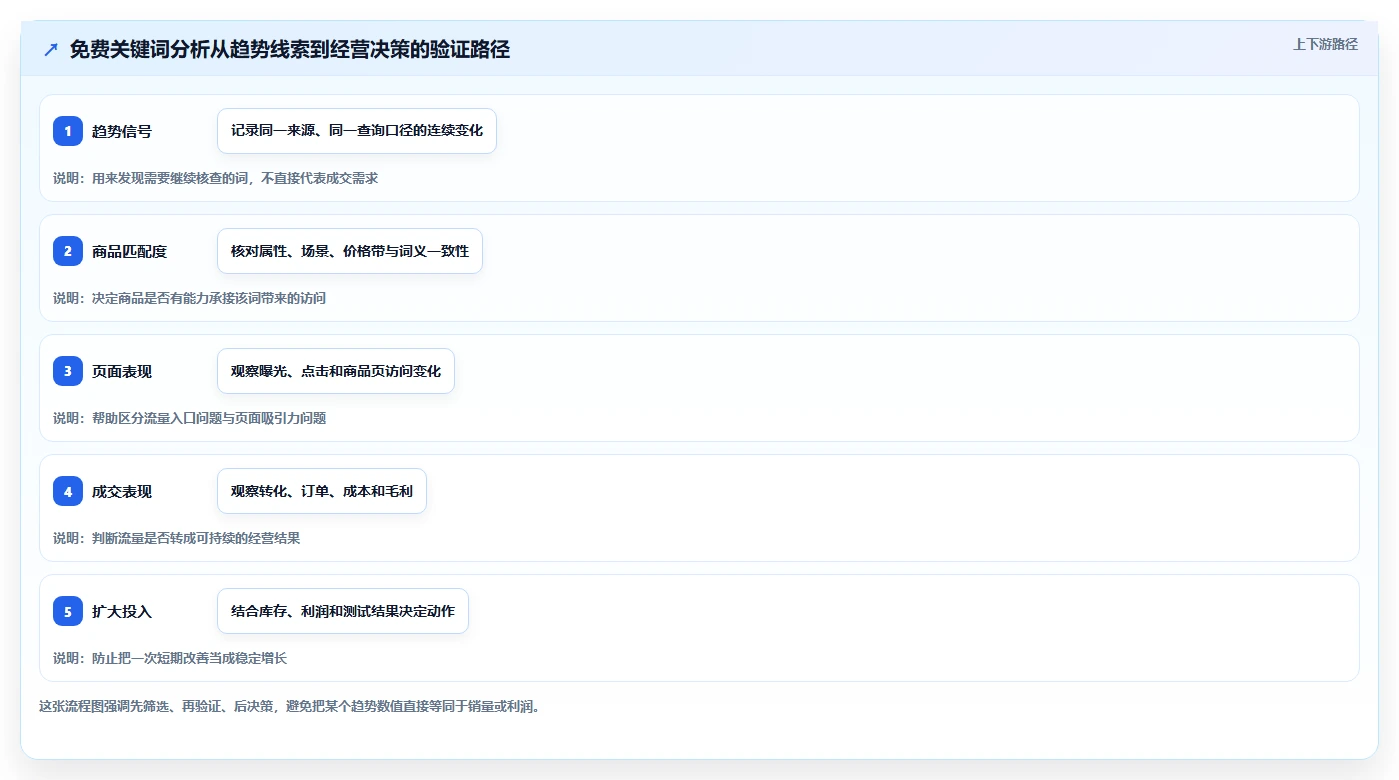Click the 商品匹配度 step title

129,251
